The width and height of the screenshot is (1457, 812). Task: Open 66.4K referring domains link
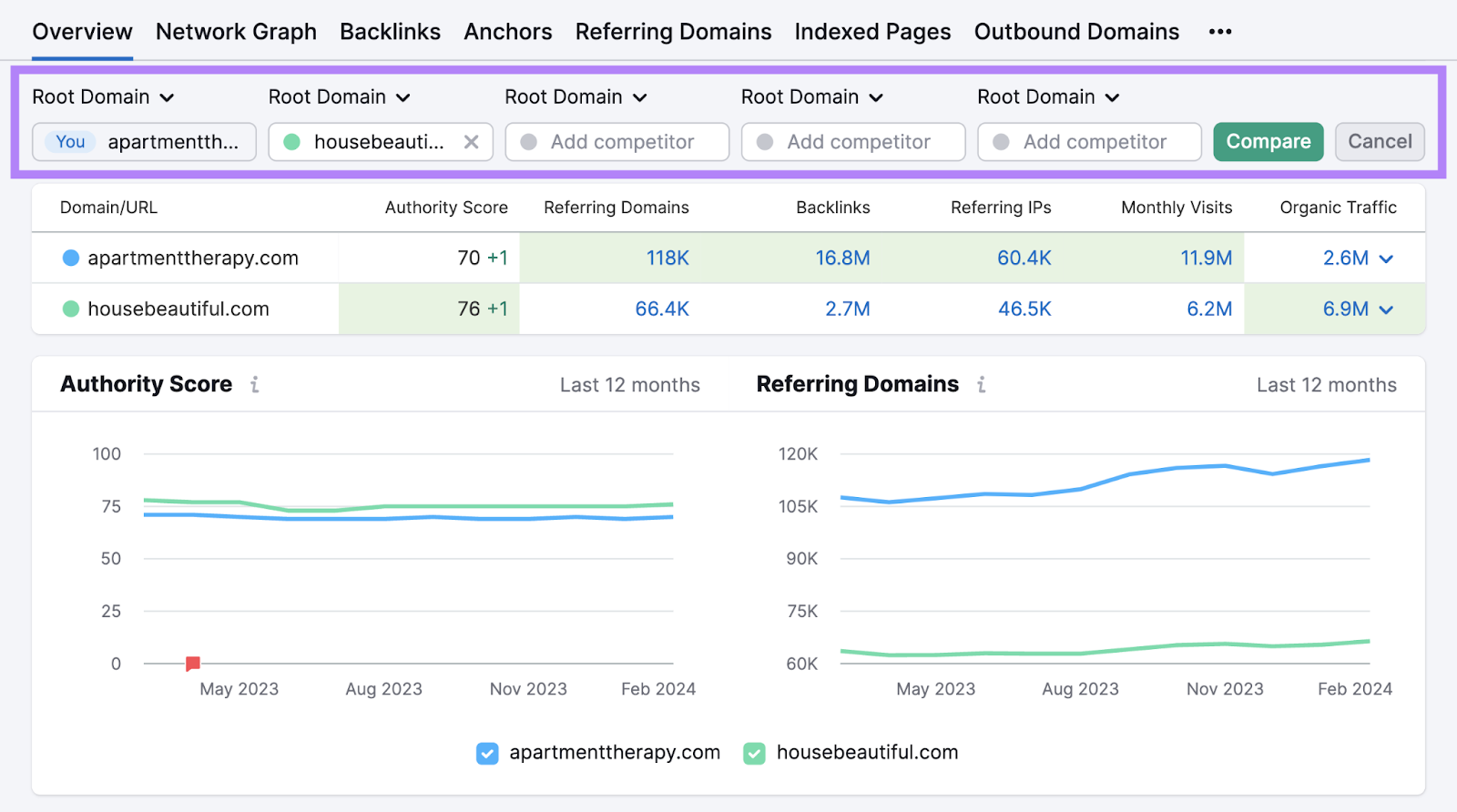662,309
